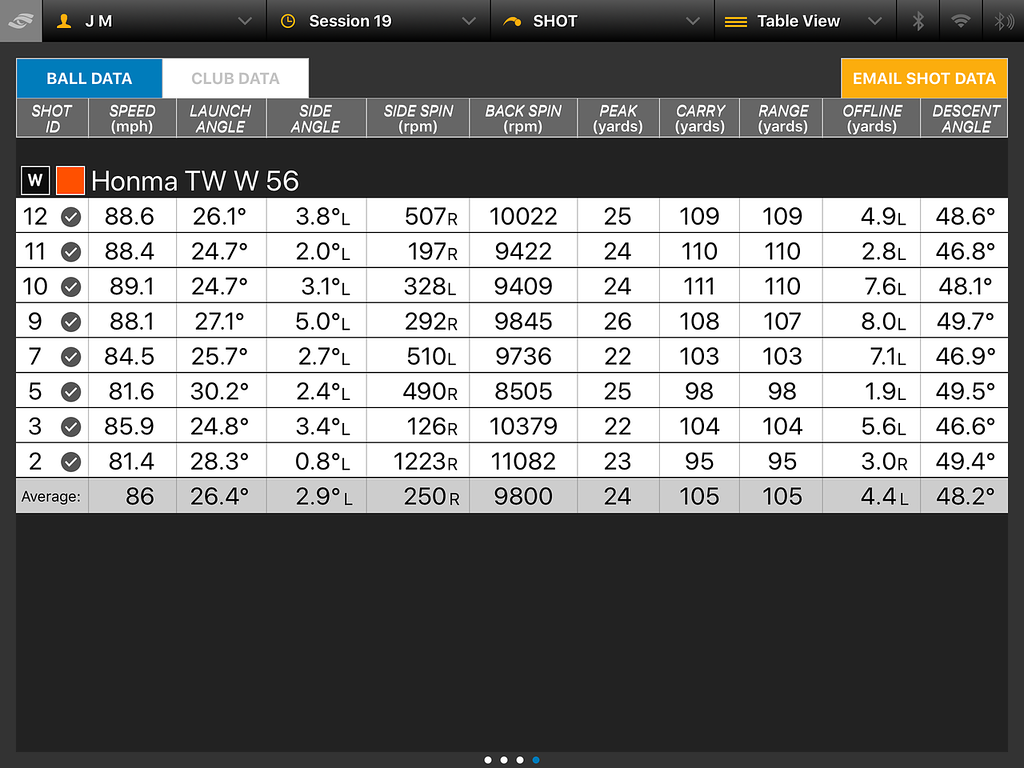The image size is (1024, 768).
Task: Expand the J M player dropdown arrow
Action: click(x=245, y=22)
